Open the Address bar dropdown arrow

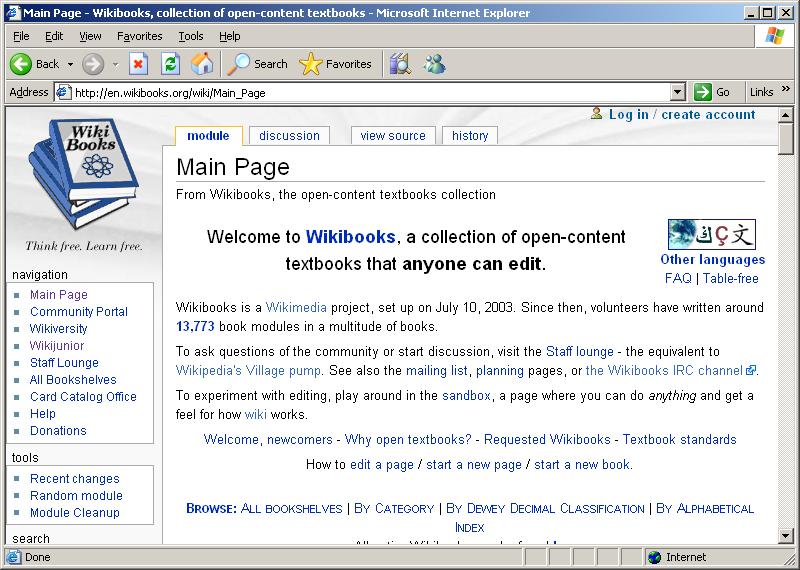point(677,92)
